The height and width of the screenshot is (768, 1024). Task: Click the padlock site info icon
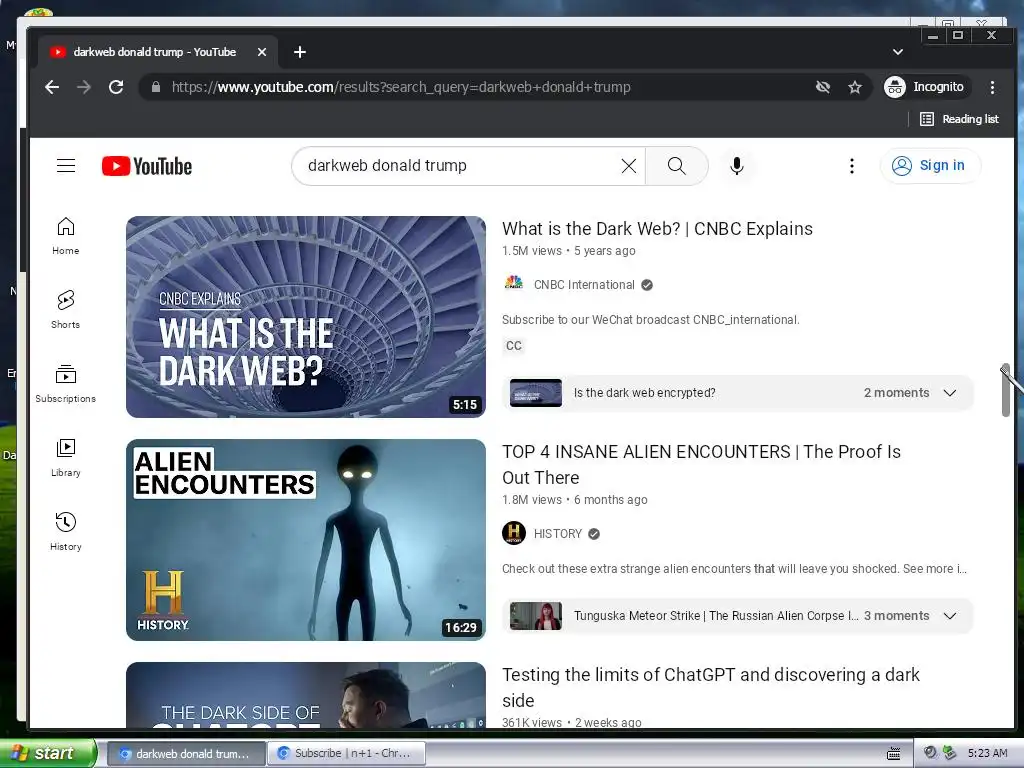click(155, 87)
